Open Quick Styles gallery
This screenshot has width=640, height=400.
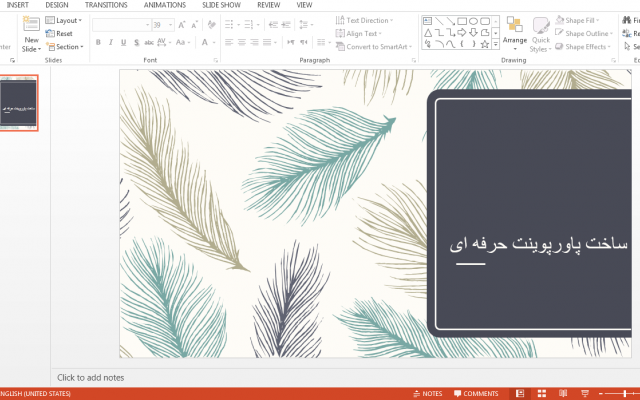540,35
